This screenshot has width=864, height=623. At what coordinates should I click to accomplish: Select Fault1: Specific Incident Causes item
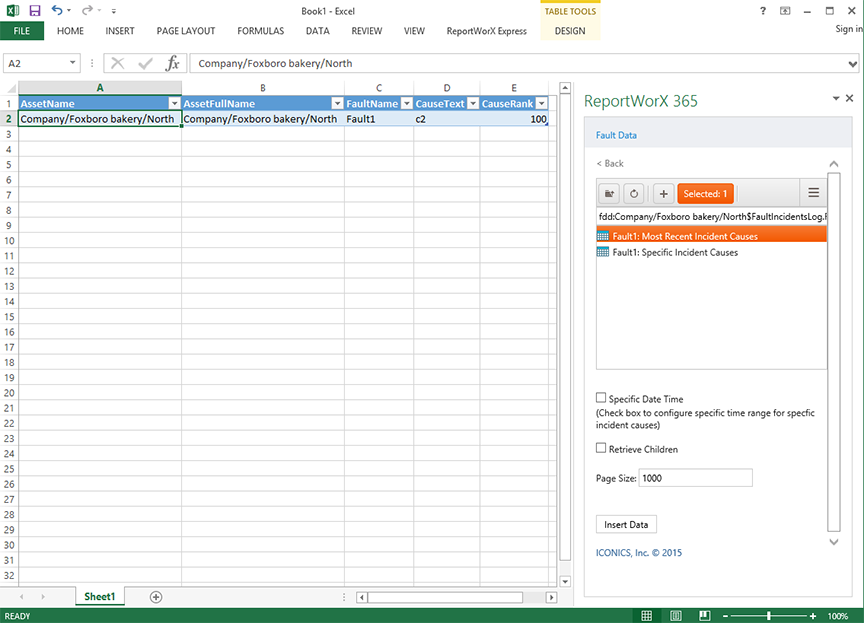[x=675, y=252]
